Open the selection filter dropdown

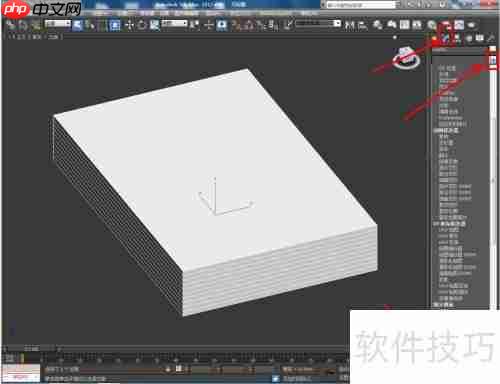coord(58,23)
